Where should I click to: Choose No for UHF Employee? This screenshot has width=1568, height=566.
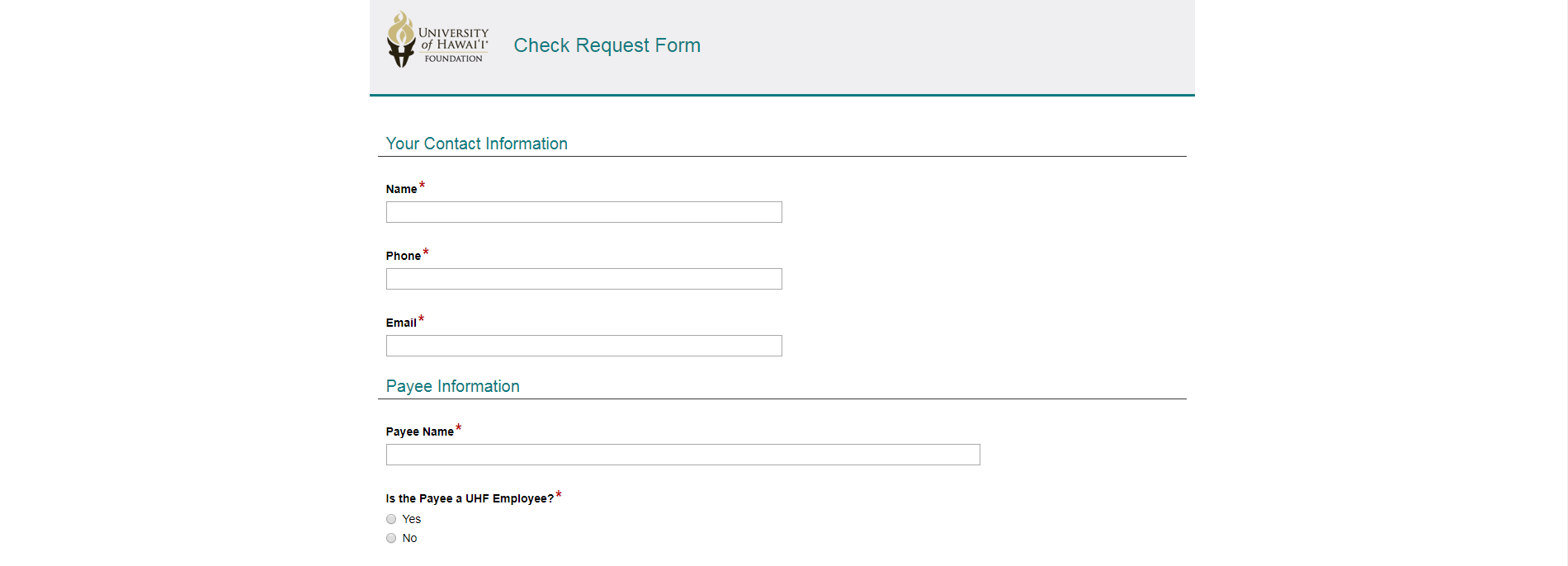click(x=391, y=538)
